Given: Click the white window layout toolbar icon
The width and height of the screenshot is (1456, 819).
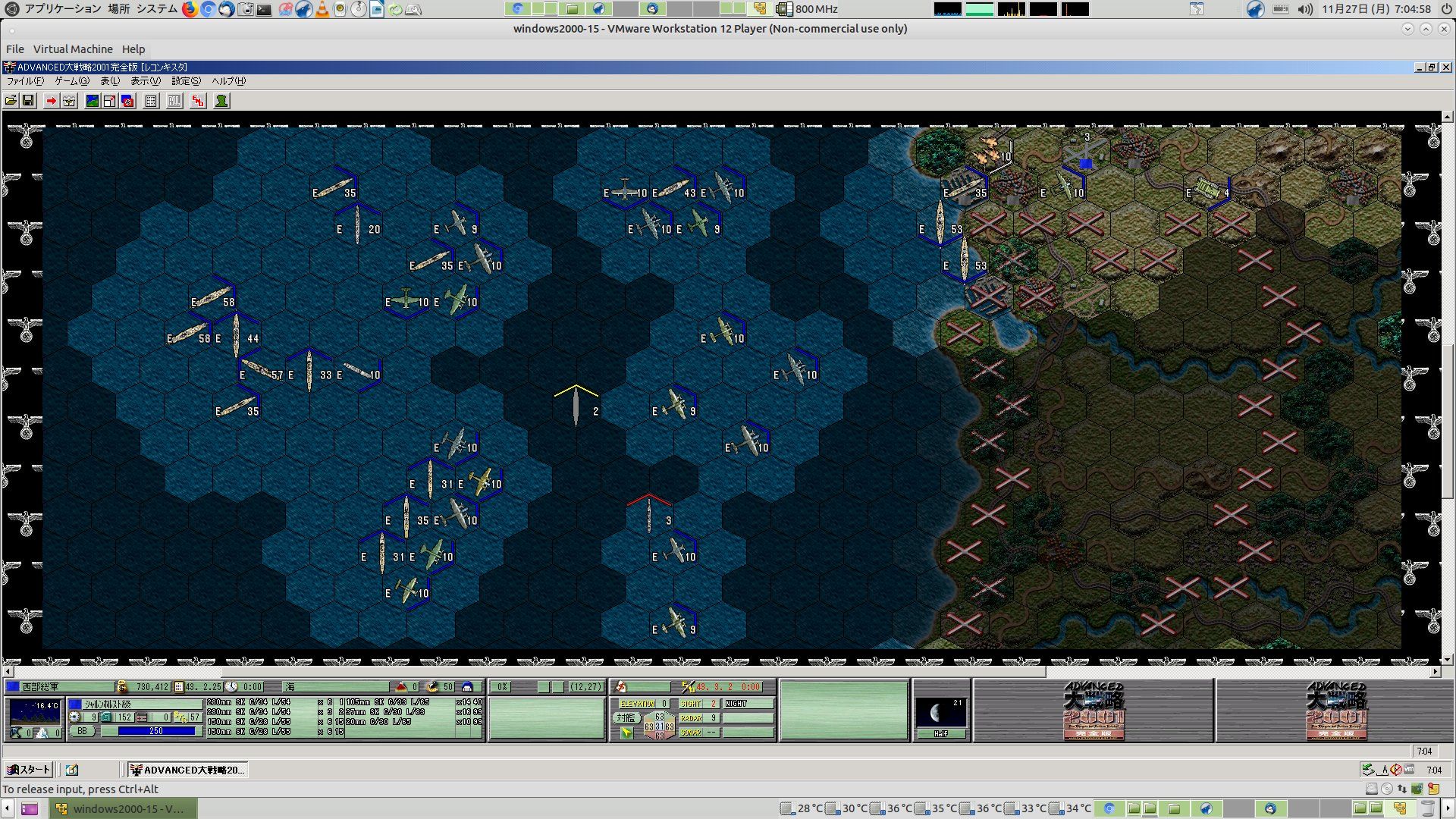Looking at the screenshot, I should pos(110,101).
